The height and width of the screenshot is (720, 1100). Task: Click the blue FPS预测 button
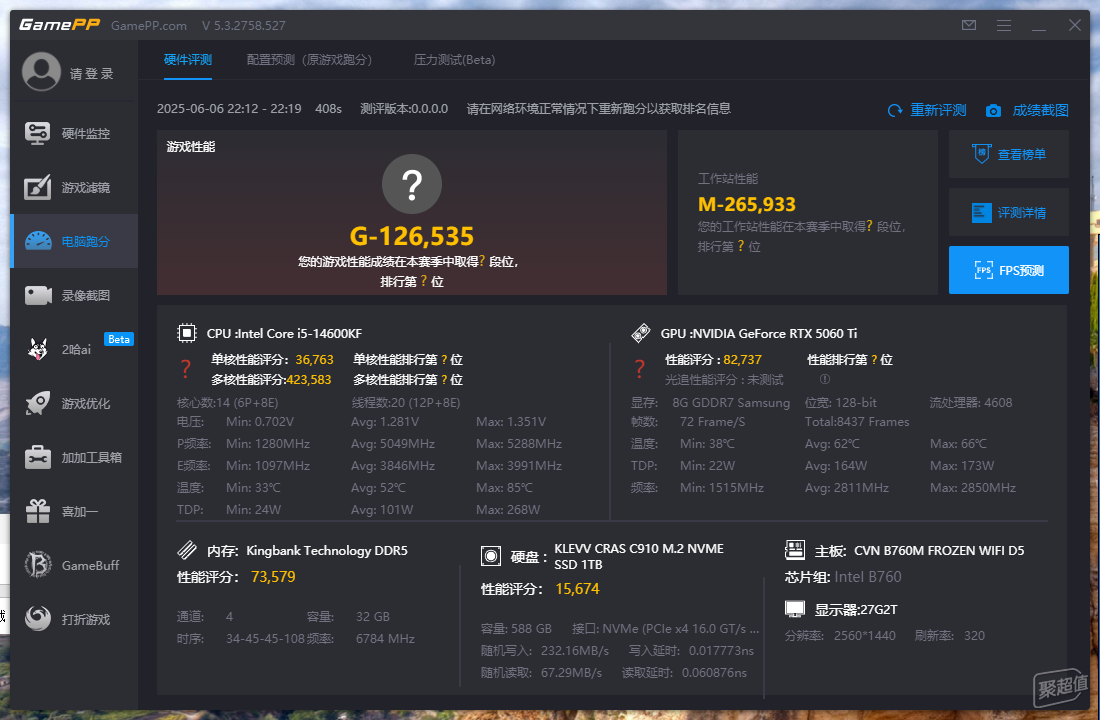(x=1009, y=270)
